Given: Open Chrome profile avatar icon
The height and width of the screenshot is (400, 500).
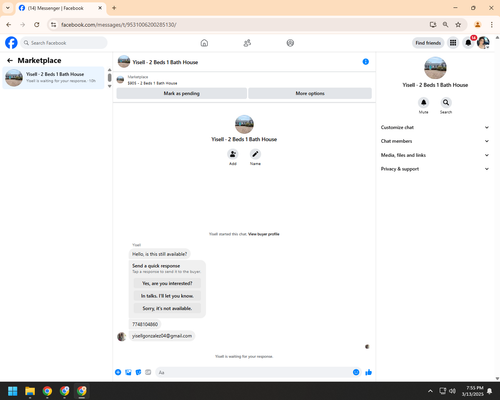Looking at the screenshot, I should pos(478,25).
